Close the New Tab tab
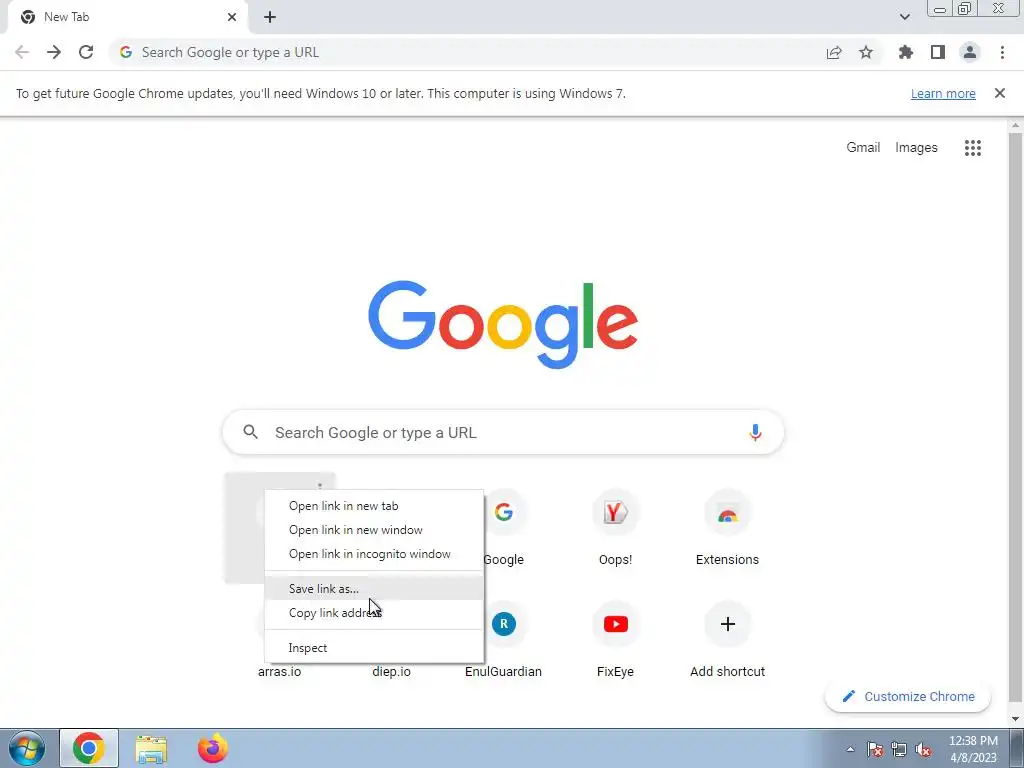Image resolution: width=1024 pixels, height=768 pixels. tap(232, 17)
